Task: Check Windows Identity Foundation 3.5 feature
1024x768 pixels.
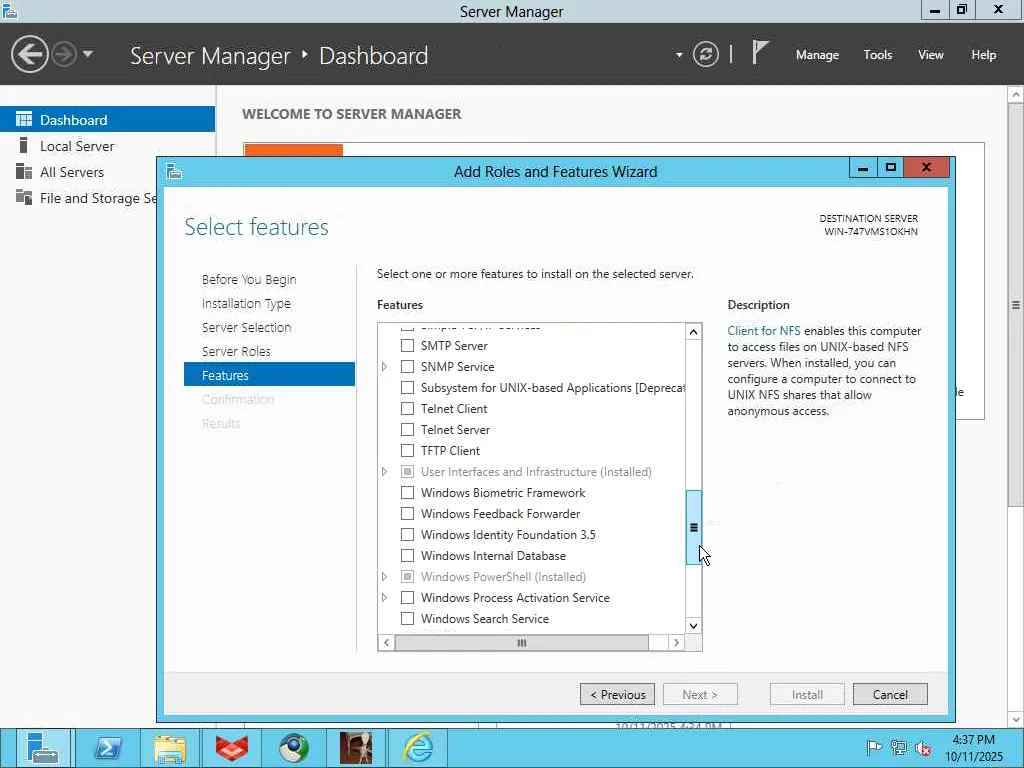Action: coord(407,535)
